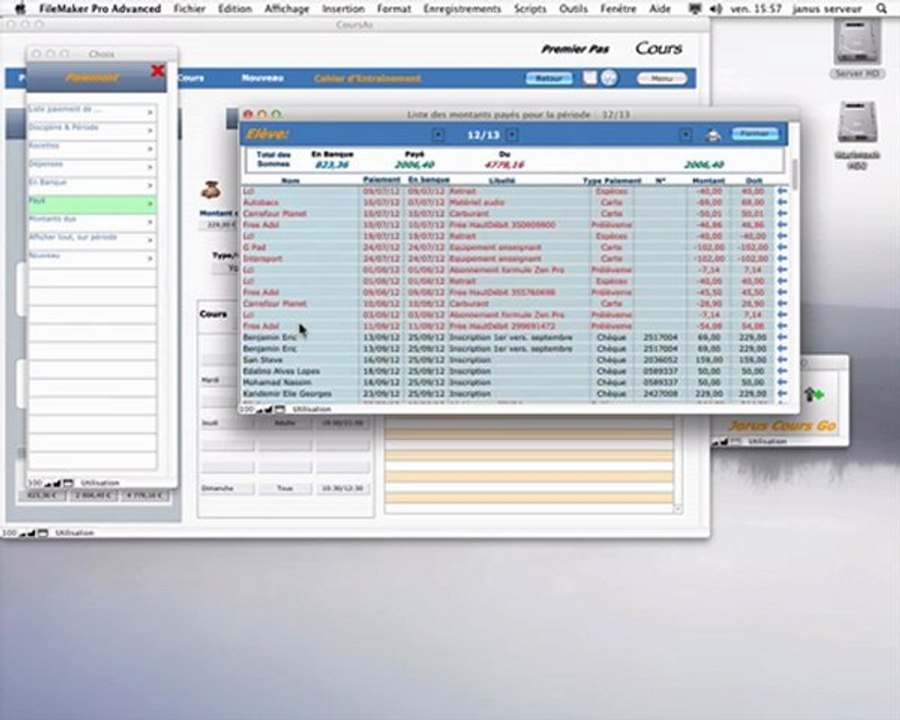
Task: Open the dropdown left of the printer icon
Action: 686,135
